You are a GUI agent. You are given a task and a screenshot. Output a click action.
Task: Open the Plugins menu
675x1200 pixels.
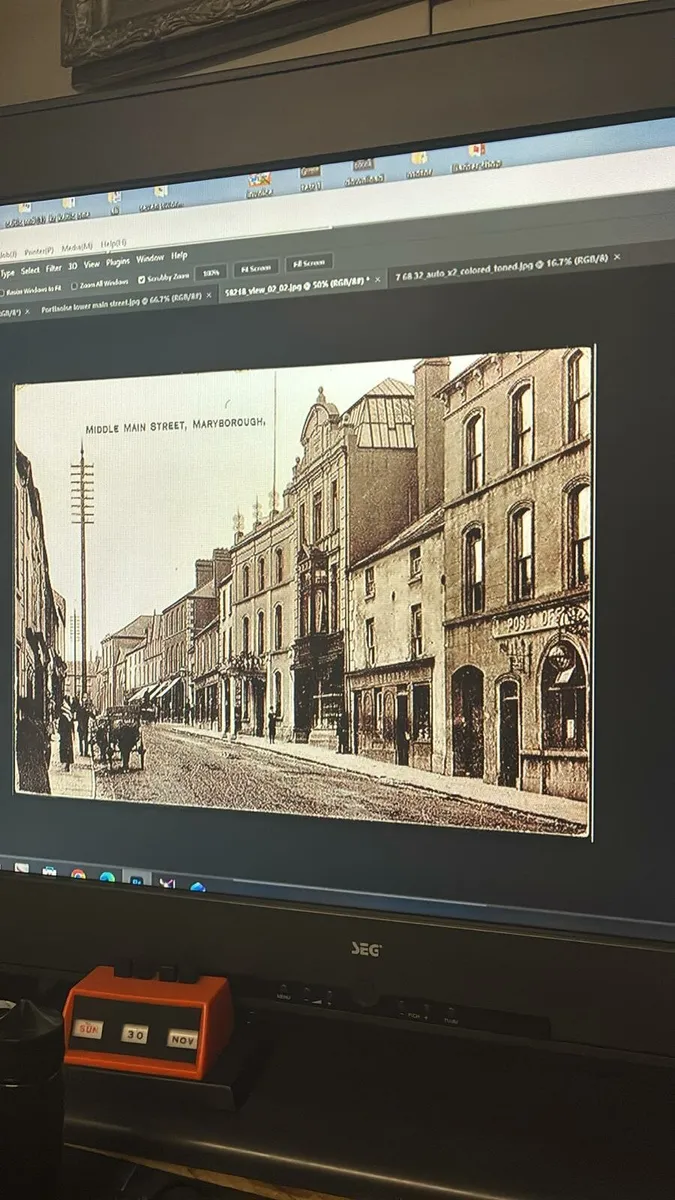click(x=118, y=261)
